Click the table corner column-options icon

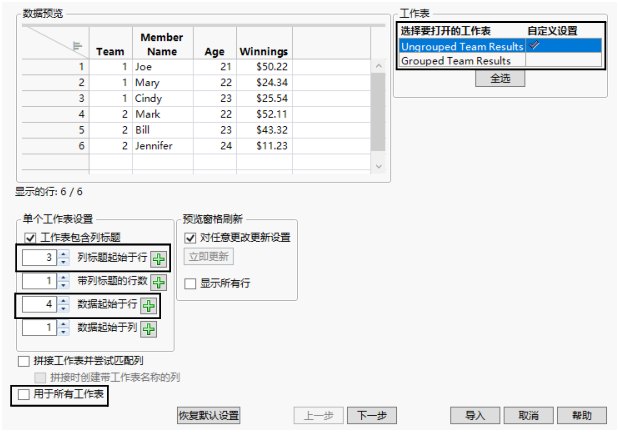(x=77, y=46)
